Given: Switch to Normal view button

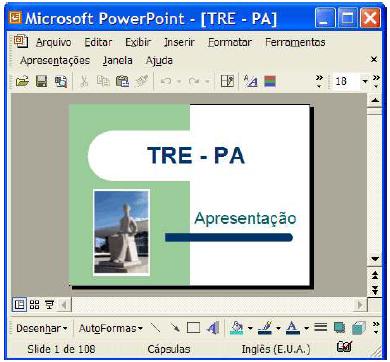Looking at the screenshot, I should (x=19, y=305).
